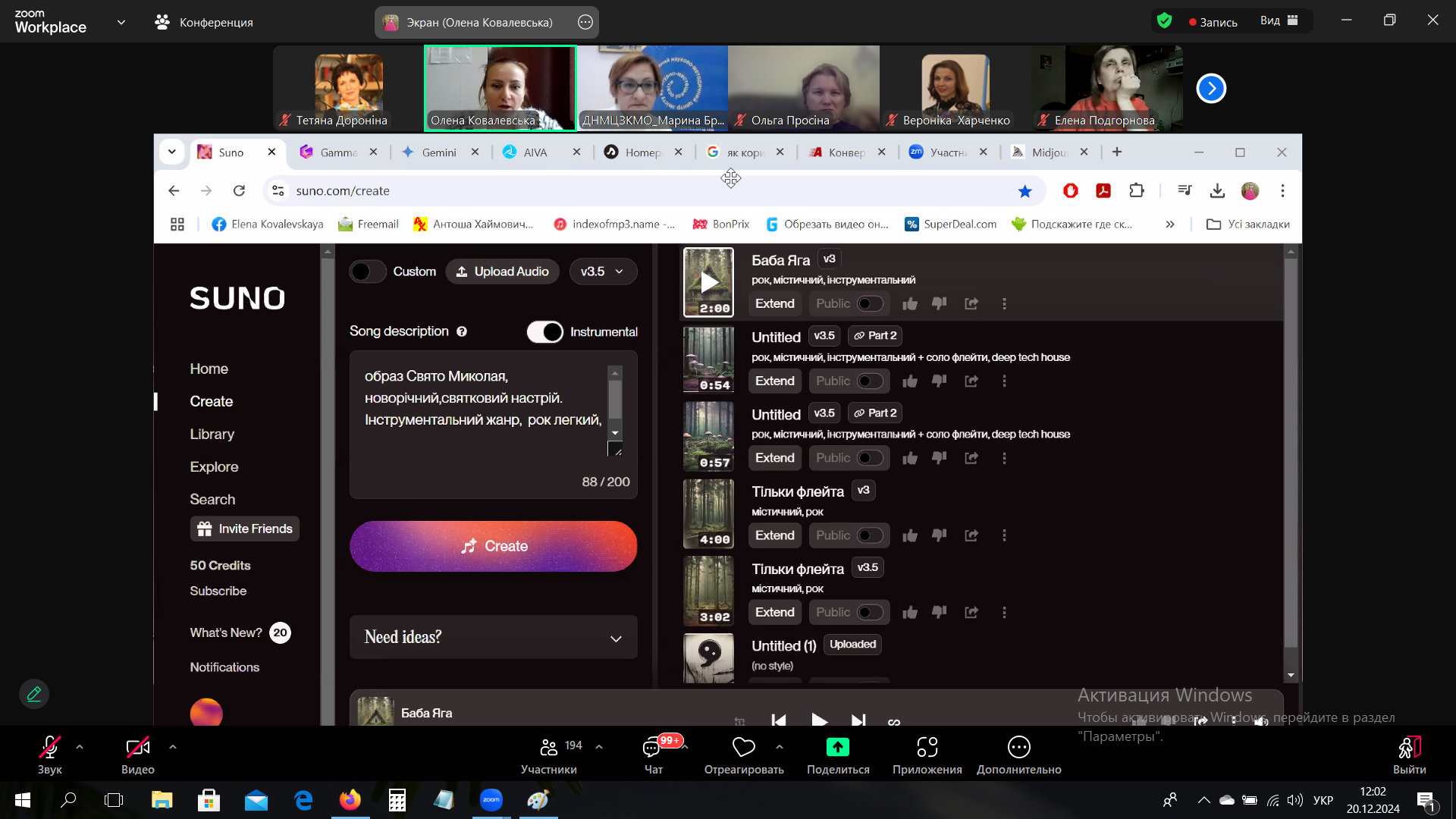
Task: Click Upload Audio button
Action: (x=502, y=271)
